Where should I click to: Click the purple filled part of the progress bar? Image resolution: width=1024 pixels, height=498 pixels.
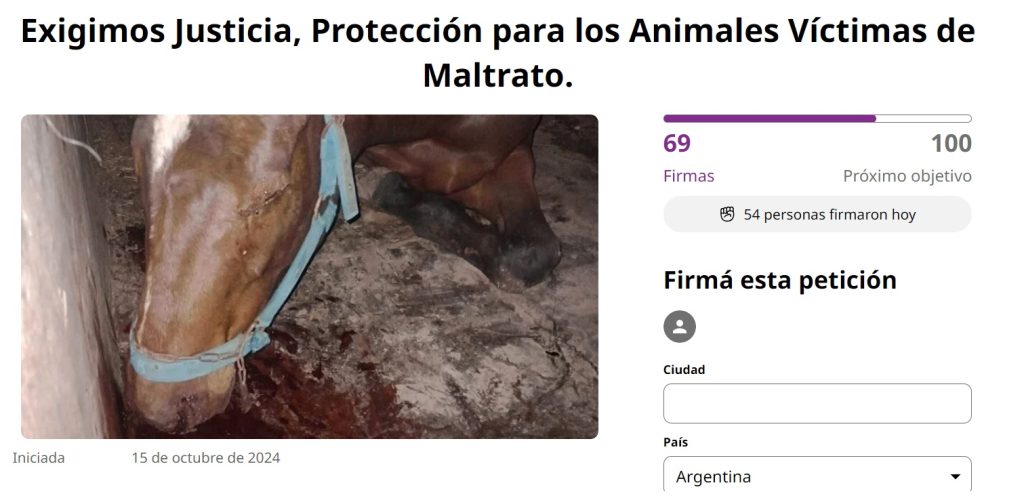tap(769, 119)
